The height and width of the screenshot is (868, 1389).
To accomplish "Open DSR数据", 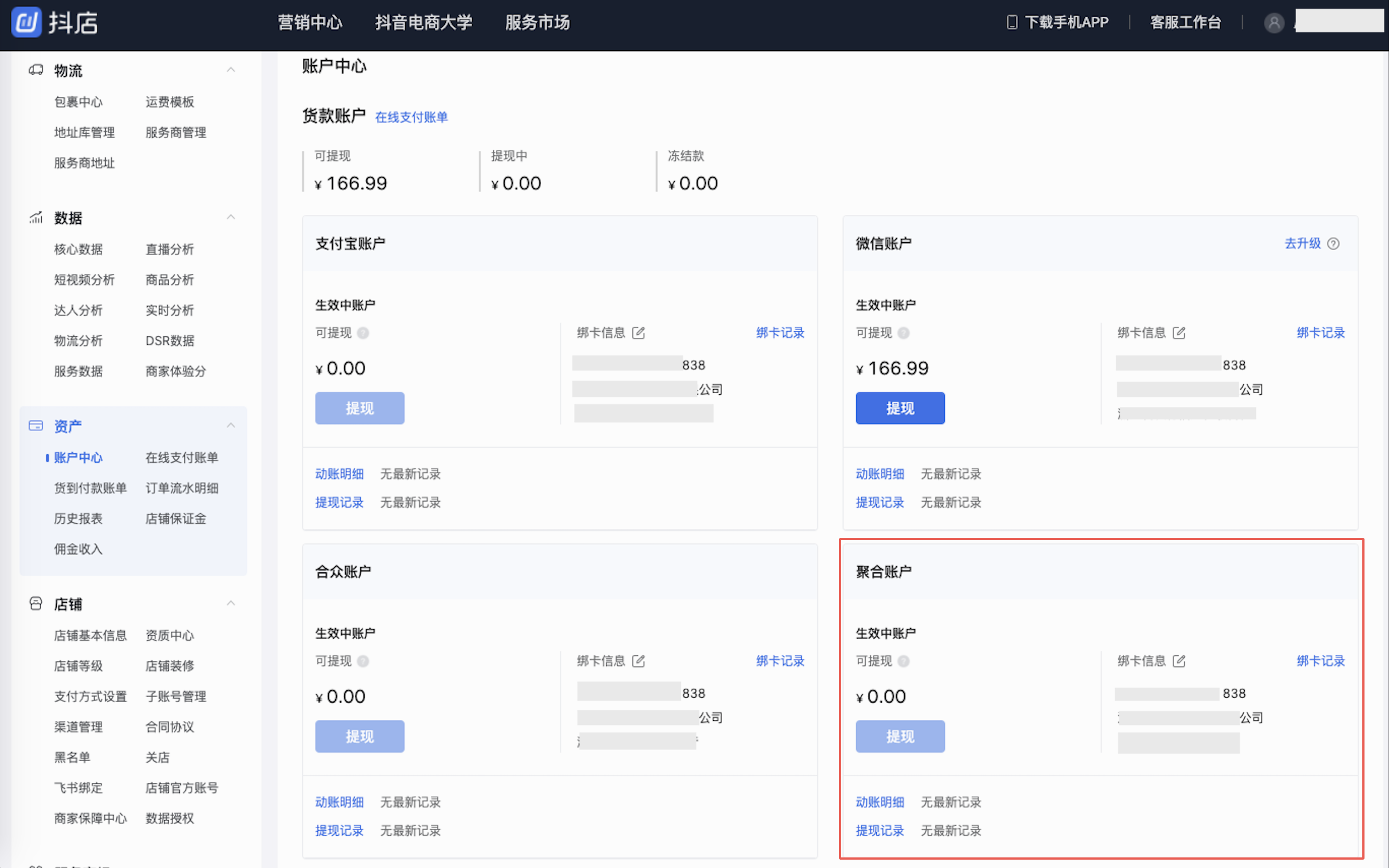I will [x=169, y=341].
